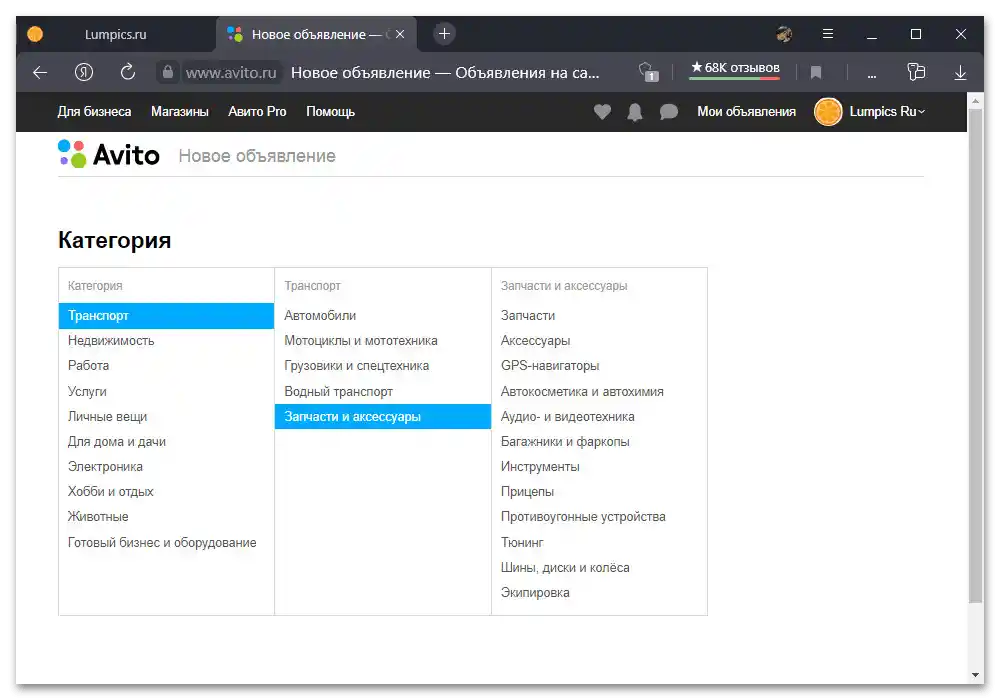Image resolution: width=1000 pixels, height=700 pixels.
Task: Switch to the Lumpics.ru tab
Action: pyautogui.click(x=115, y=34)
